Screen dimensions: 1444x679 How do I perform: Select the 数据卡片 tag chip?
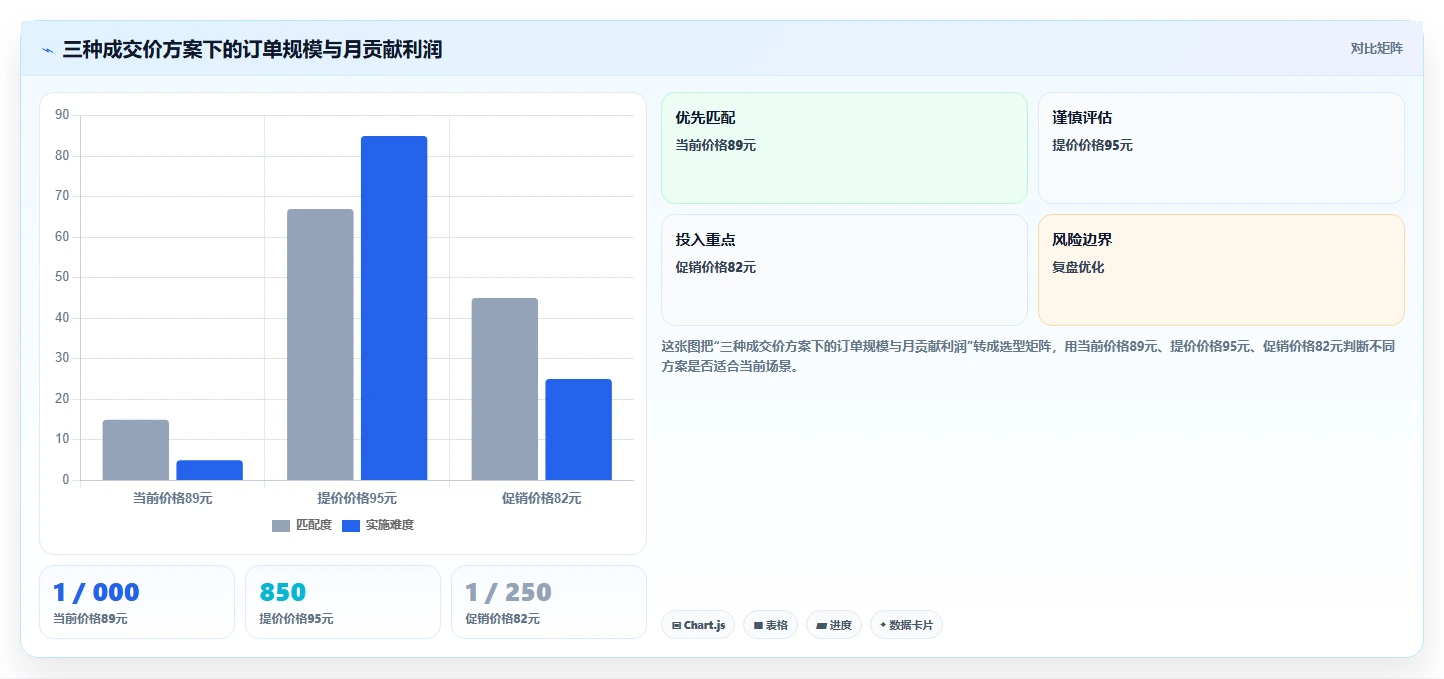(x=906, y=625)
